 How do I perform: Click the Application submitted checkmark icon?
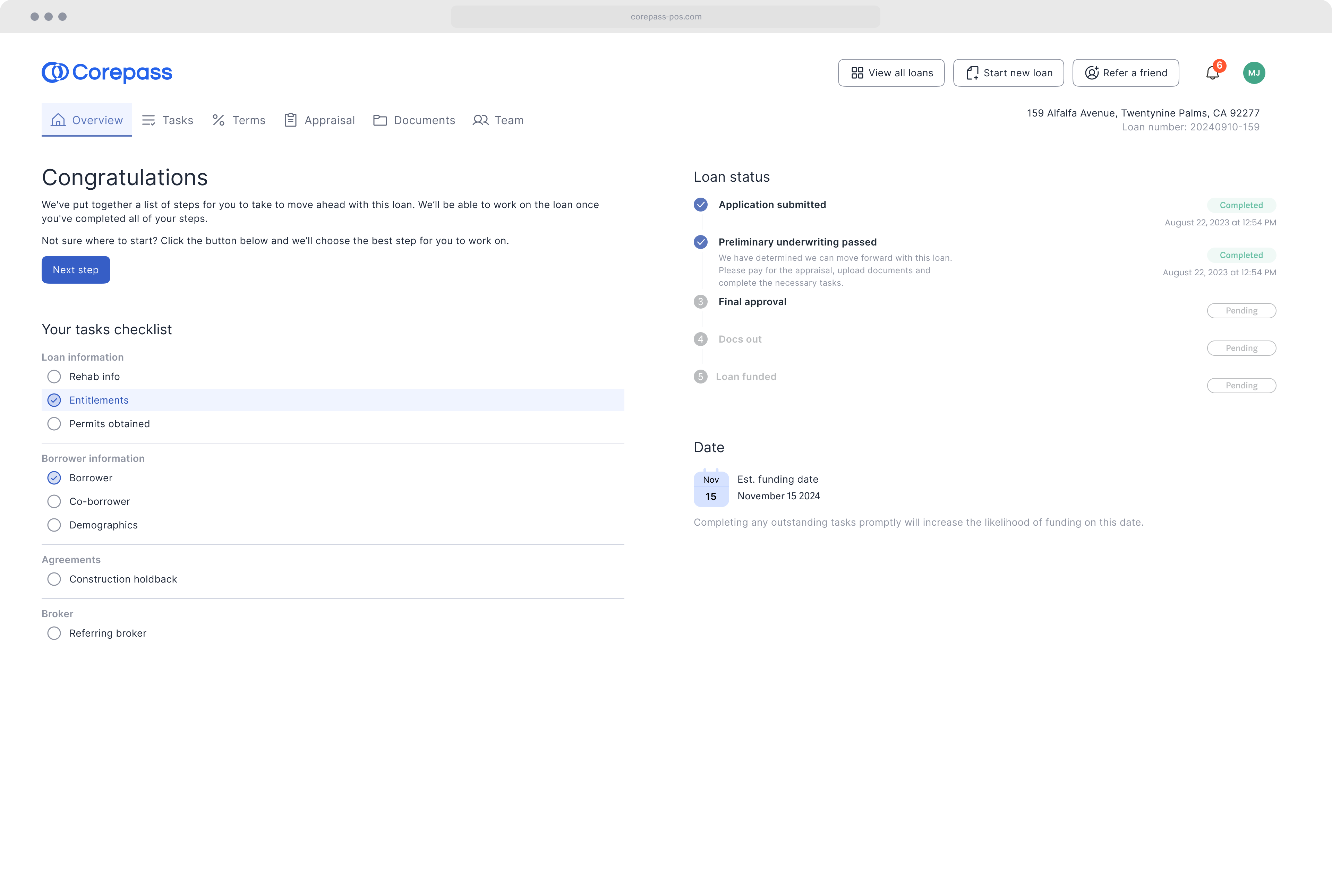pos(701,205)
